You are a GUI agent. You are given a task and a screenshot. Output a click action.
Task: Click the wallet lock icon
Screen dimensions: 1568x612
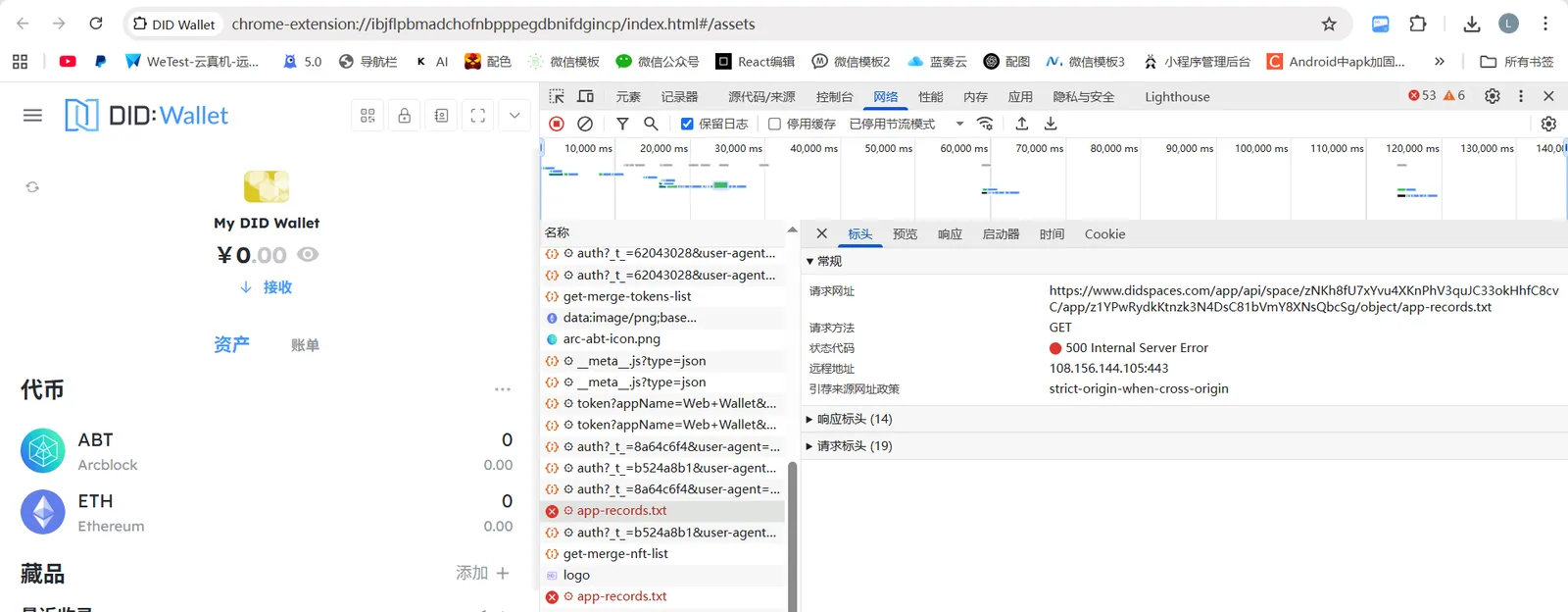(404, 116)
